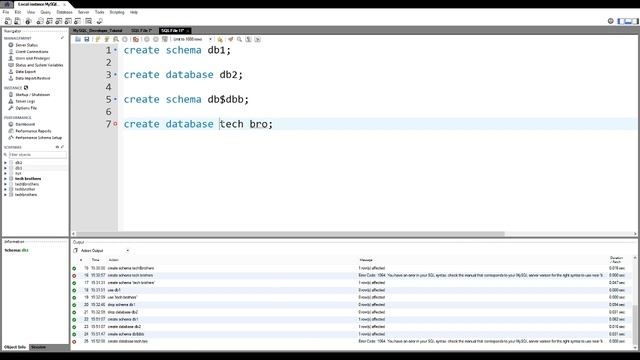Open the Workbench preferences gear icon at top right
The height and width of the screenshot is (360, 640).
point(611,21)
